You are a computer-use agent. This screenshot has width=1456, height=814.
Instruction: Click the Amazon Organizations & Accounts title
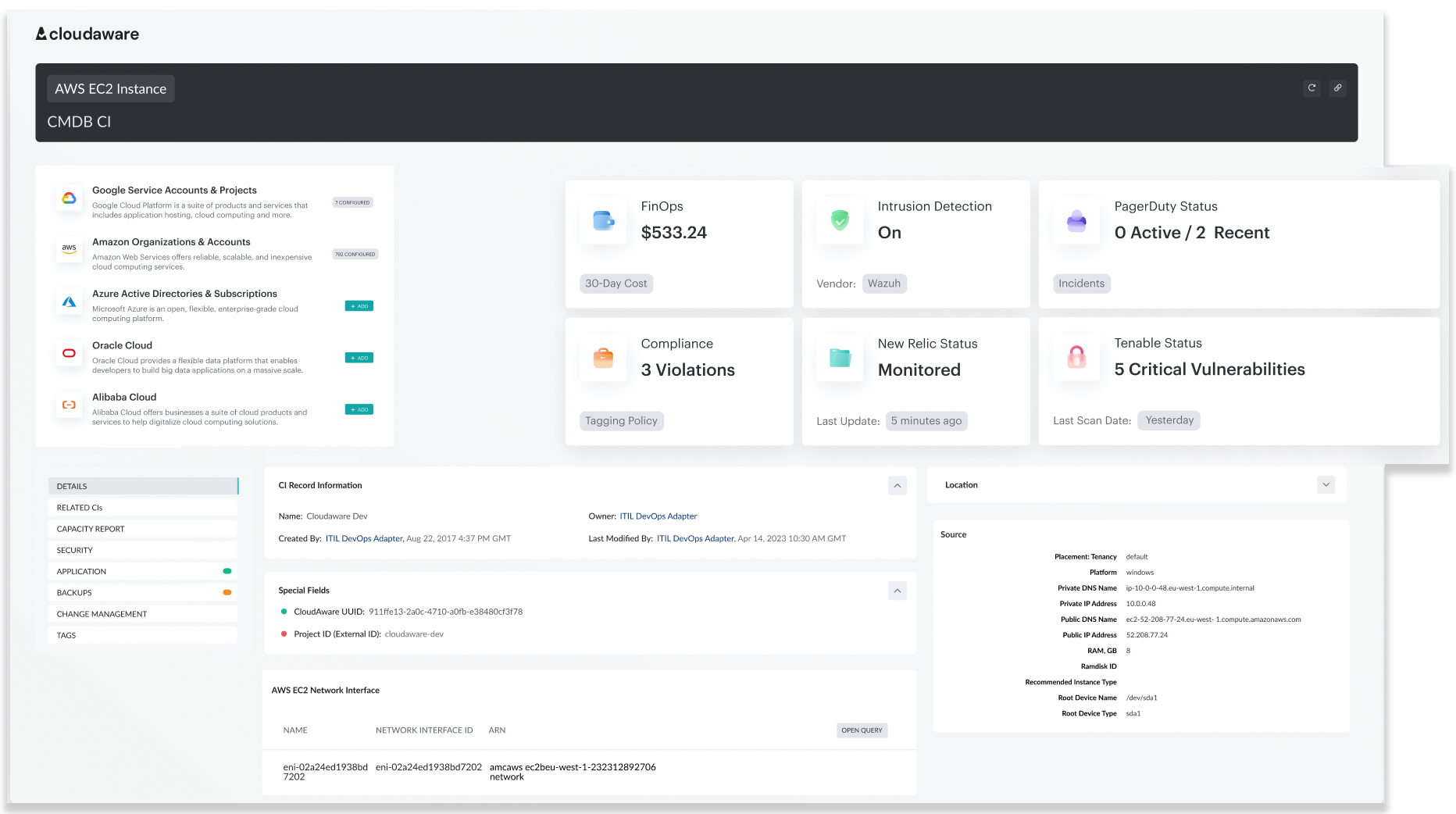(171, 242)
